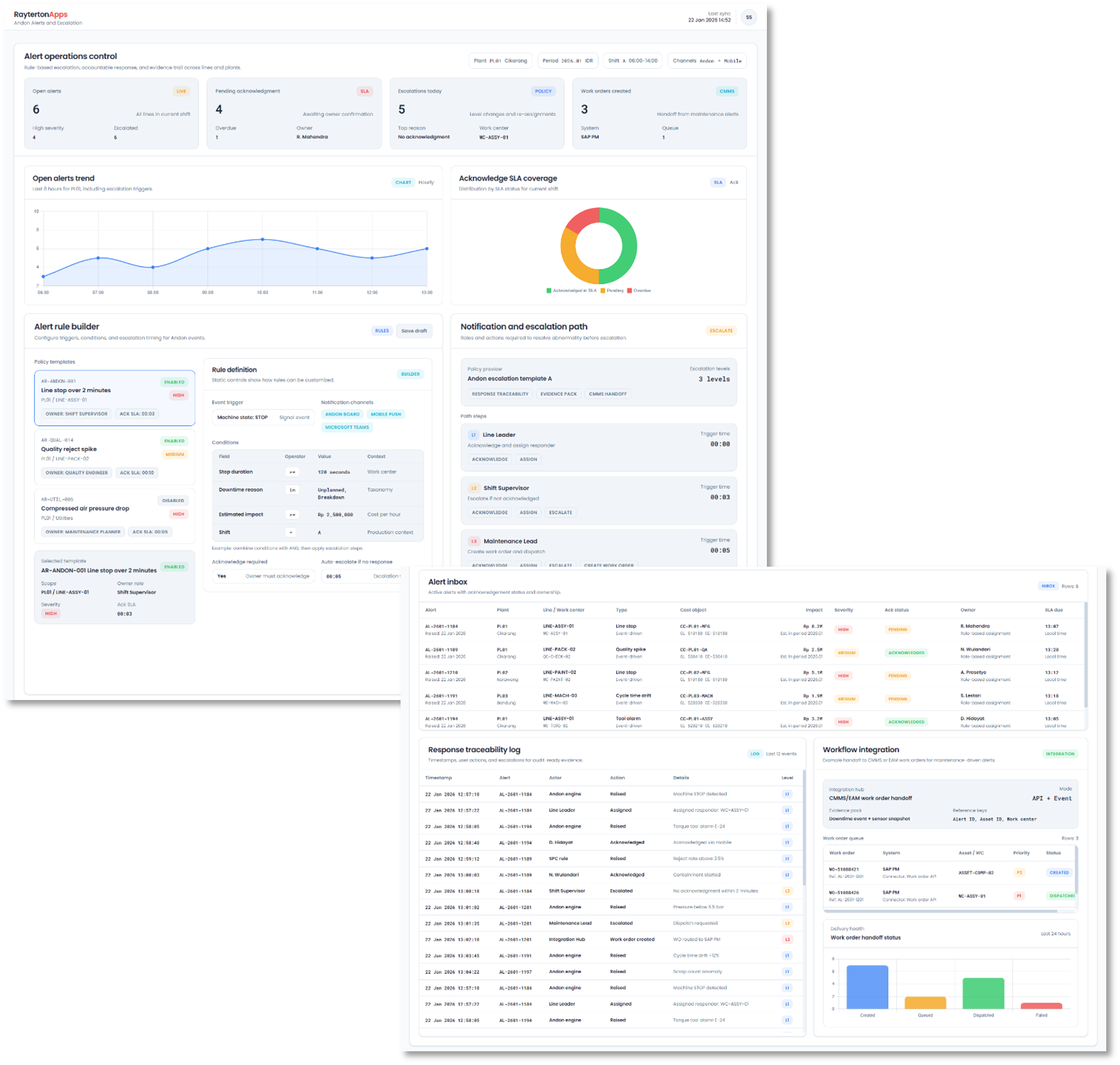The image size is (1120, 1065).
Task: Open the Plant PL01 Cikarang filter
Action: (x=500, y=61)
